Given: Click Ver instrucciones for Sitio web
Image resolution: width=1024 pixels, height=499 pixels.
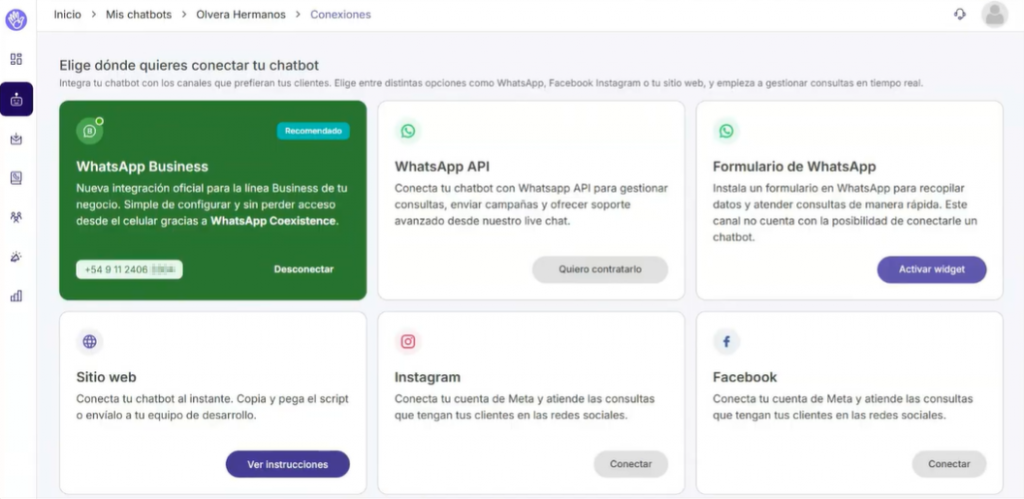Looking at the screenshot, I should pos(287,464).
